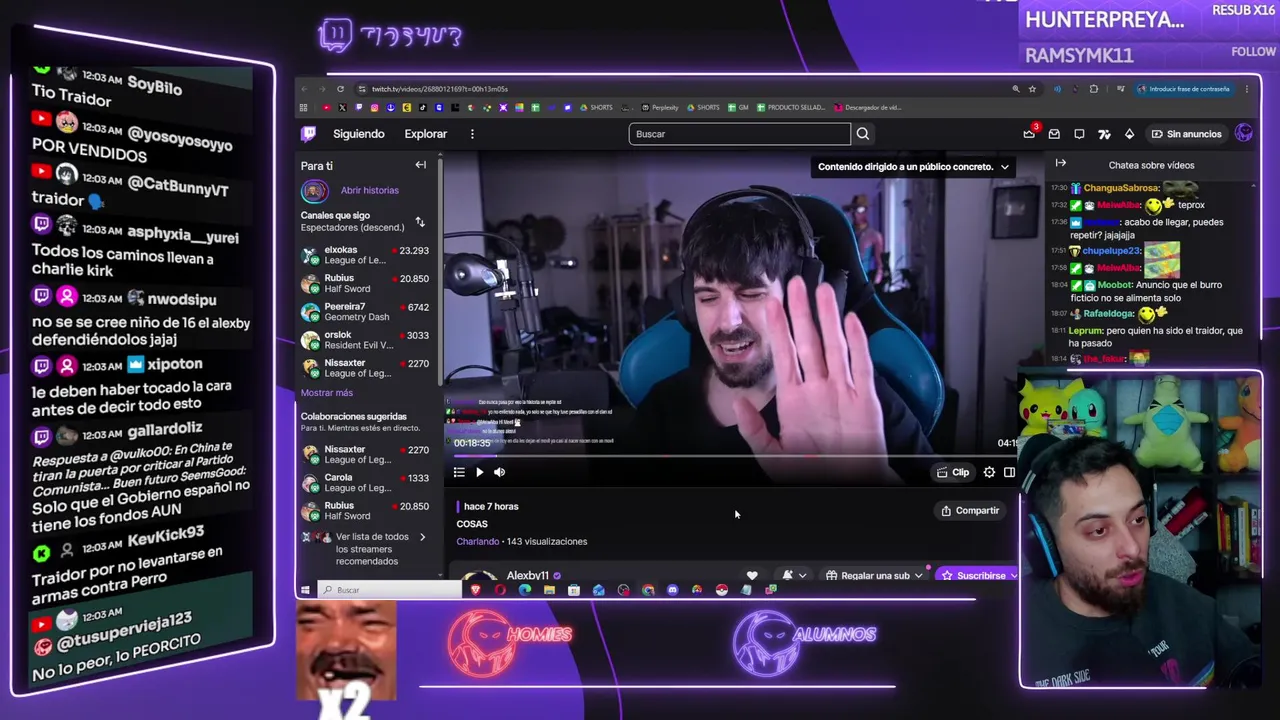
Task: Open the GM bookmark
Action: (x=738, y=108)
